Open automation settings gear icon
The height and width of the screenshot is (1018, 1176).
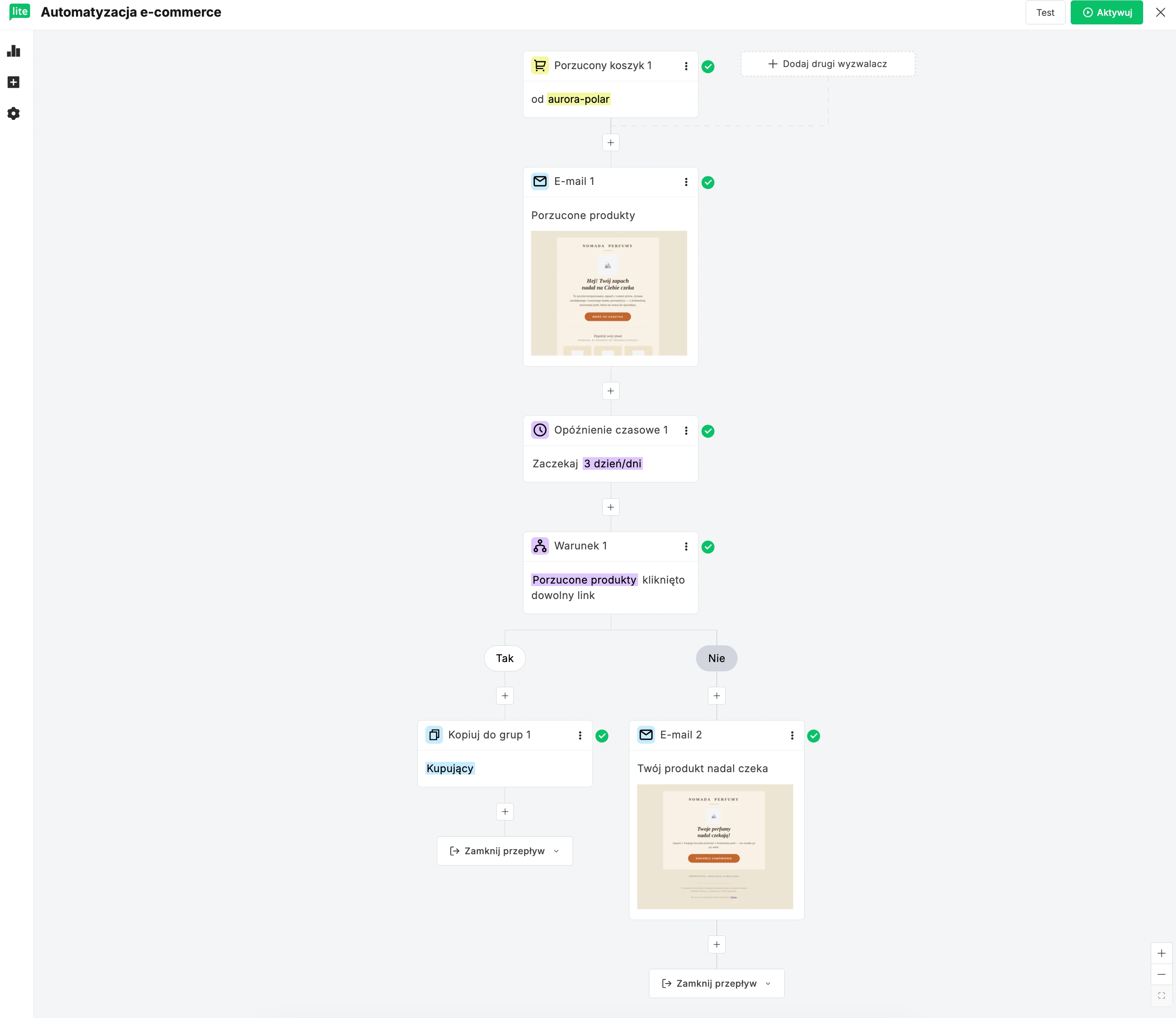click(x=14, y=114)
